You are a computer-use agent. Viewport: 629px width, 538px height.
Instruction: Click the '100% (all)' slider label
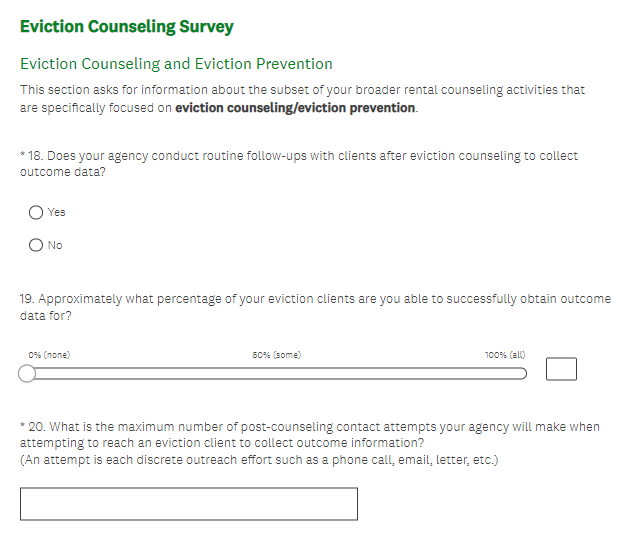tap(505, 355)
